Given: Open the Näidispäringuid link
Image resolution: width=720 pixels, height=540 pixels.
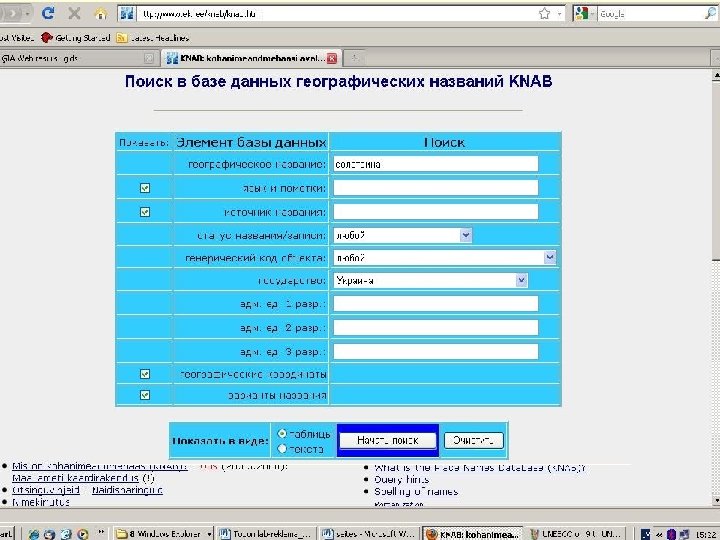Looking at the screenshot, I should point(127,490).
